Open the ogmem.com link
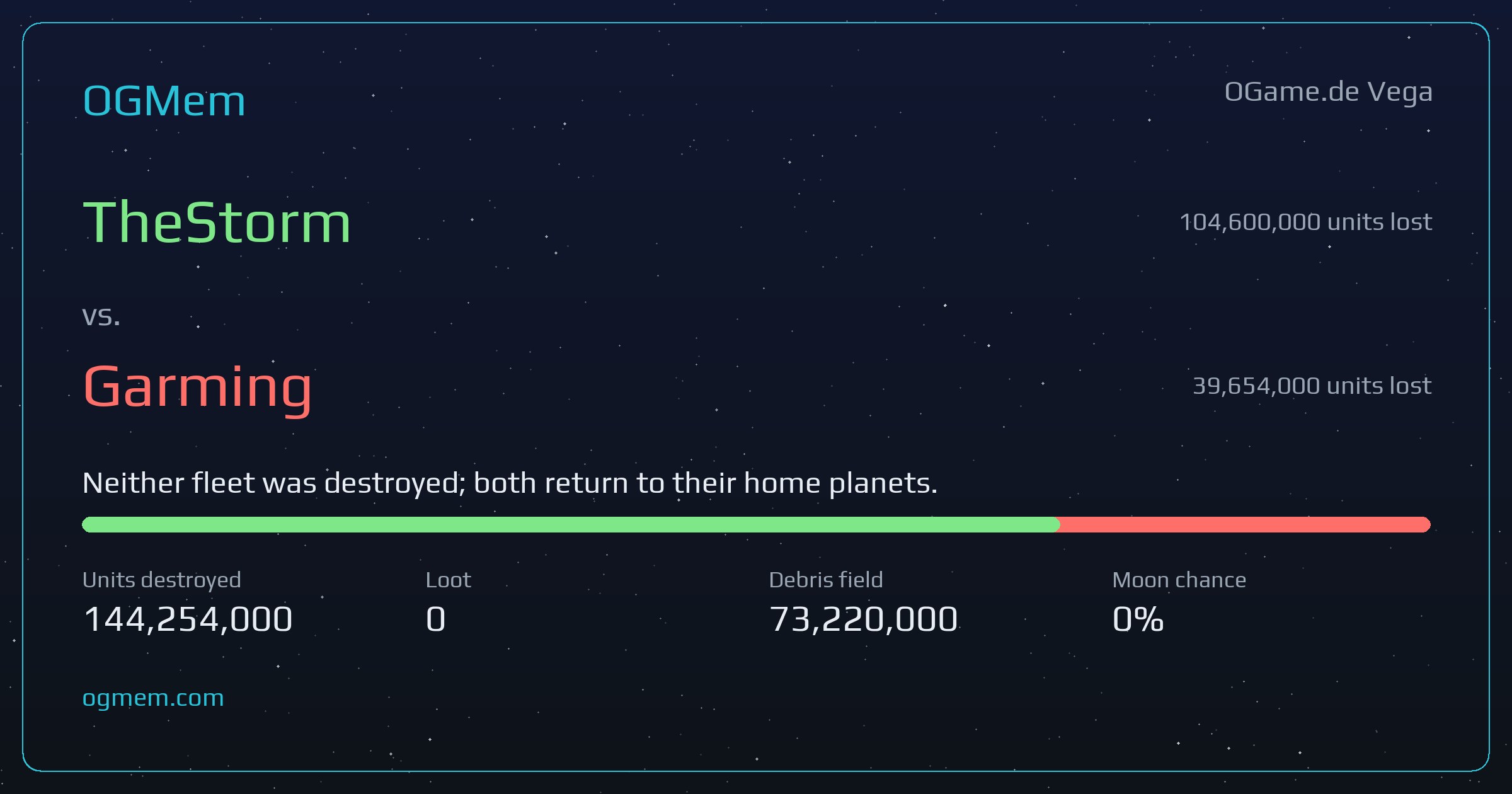 click(x=153, y=698)
